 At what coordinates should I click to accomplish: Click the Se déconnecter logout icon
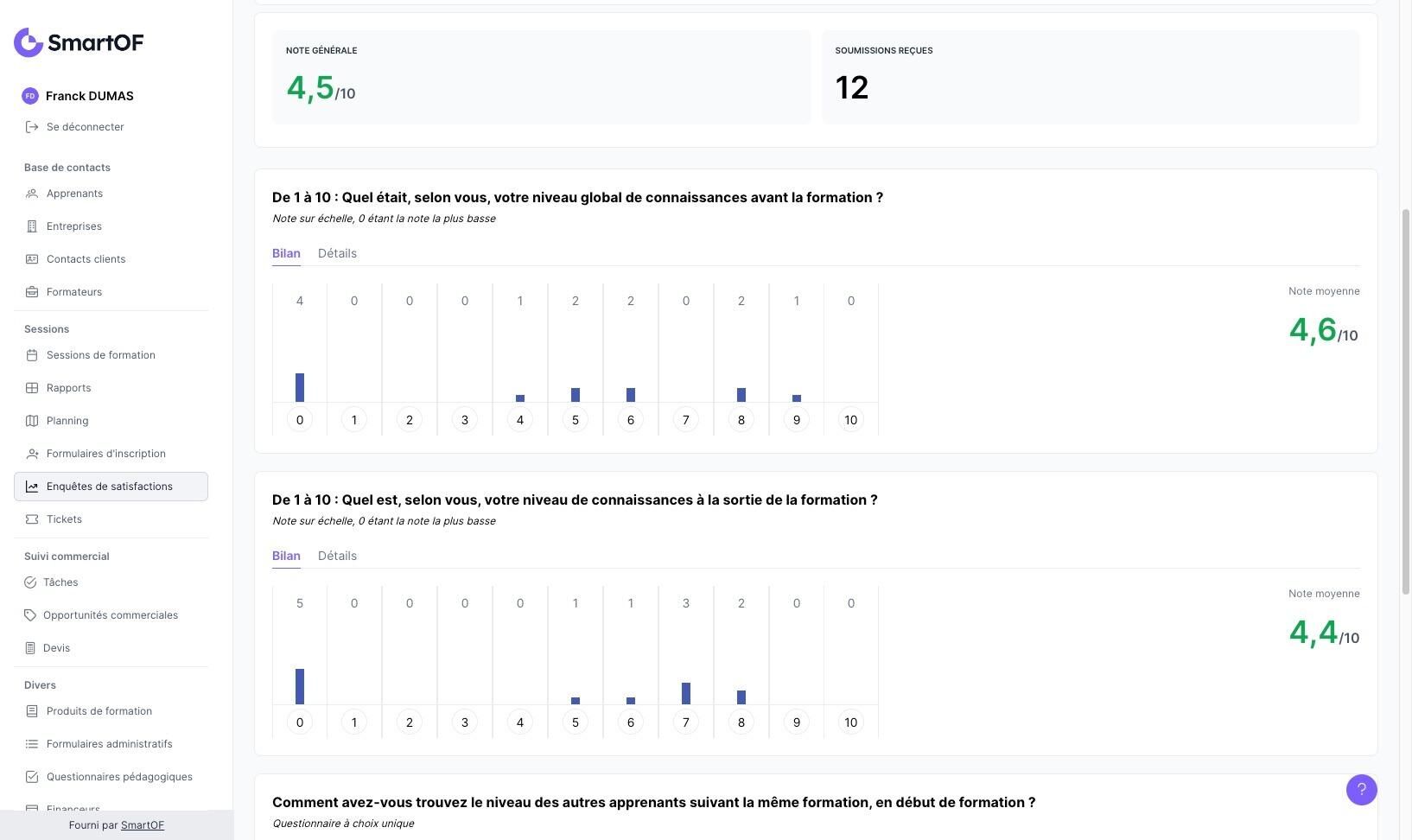point(32,127)
